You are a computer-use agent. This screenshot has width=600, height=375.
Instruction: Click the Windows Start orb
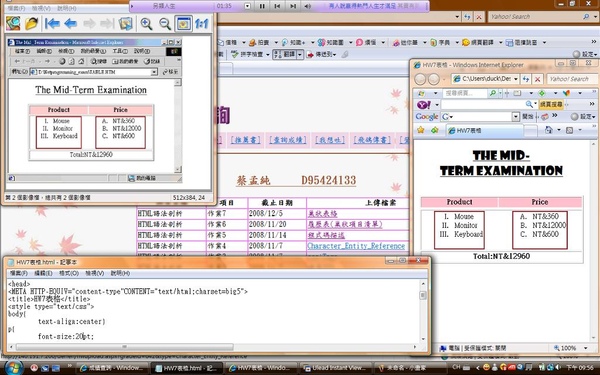tap(14, 367)
